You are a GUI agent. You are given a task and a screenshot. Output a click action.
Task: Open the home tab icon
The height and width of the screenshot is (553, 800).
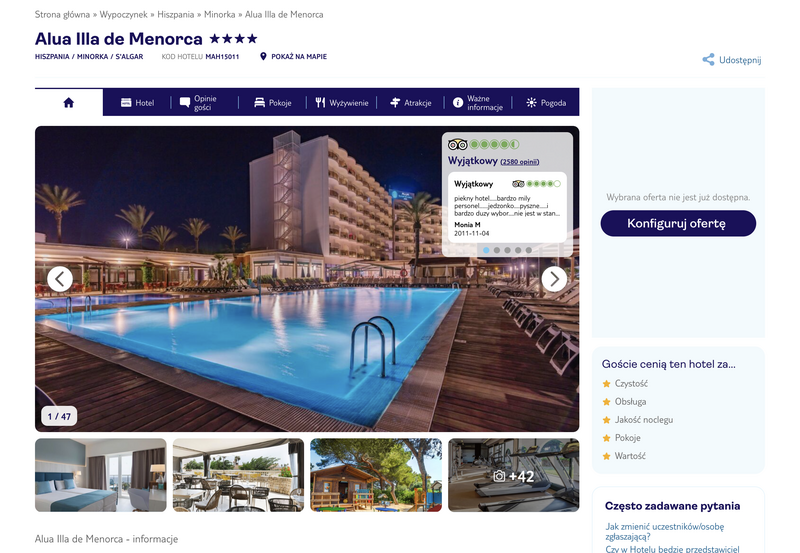pos(68,103)
